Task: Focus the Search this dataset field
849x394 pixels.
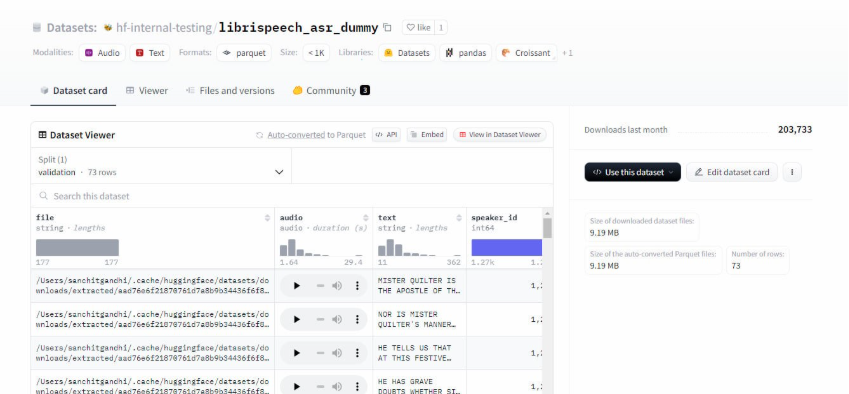Action: point(292,196)
